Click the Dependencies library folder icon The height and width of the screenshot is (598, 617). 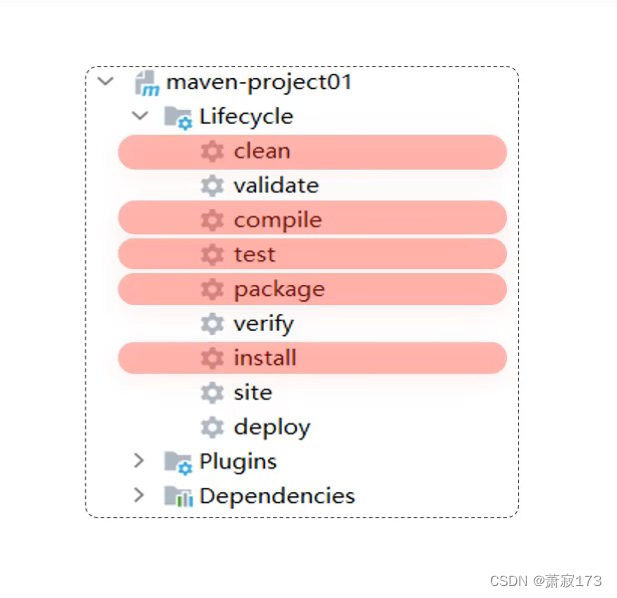(x=178, y=496)
